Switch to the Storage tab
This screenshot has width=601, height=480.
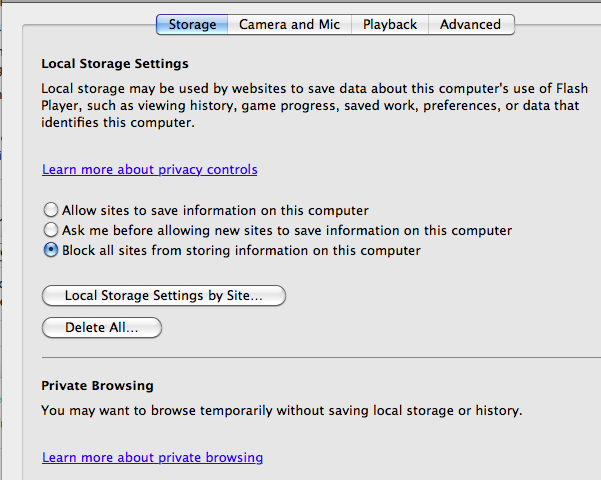pos(192,24)
